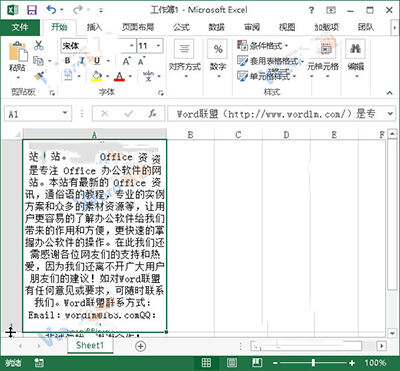Screen dimensions: 400x371
Task: Toggle Bold formatting
Action: [68, 61]
